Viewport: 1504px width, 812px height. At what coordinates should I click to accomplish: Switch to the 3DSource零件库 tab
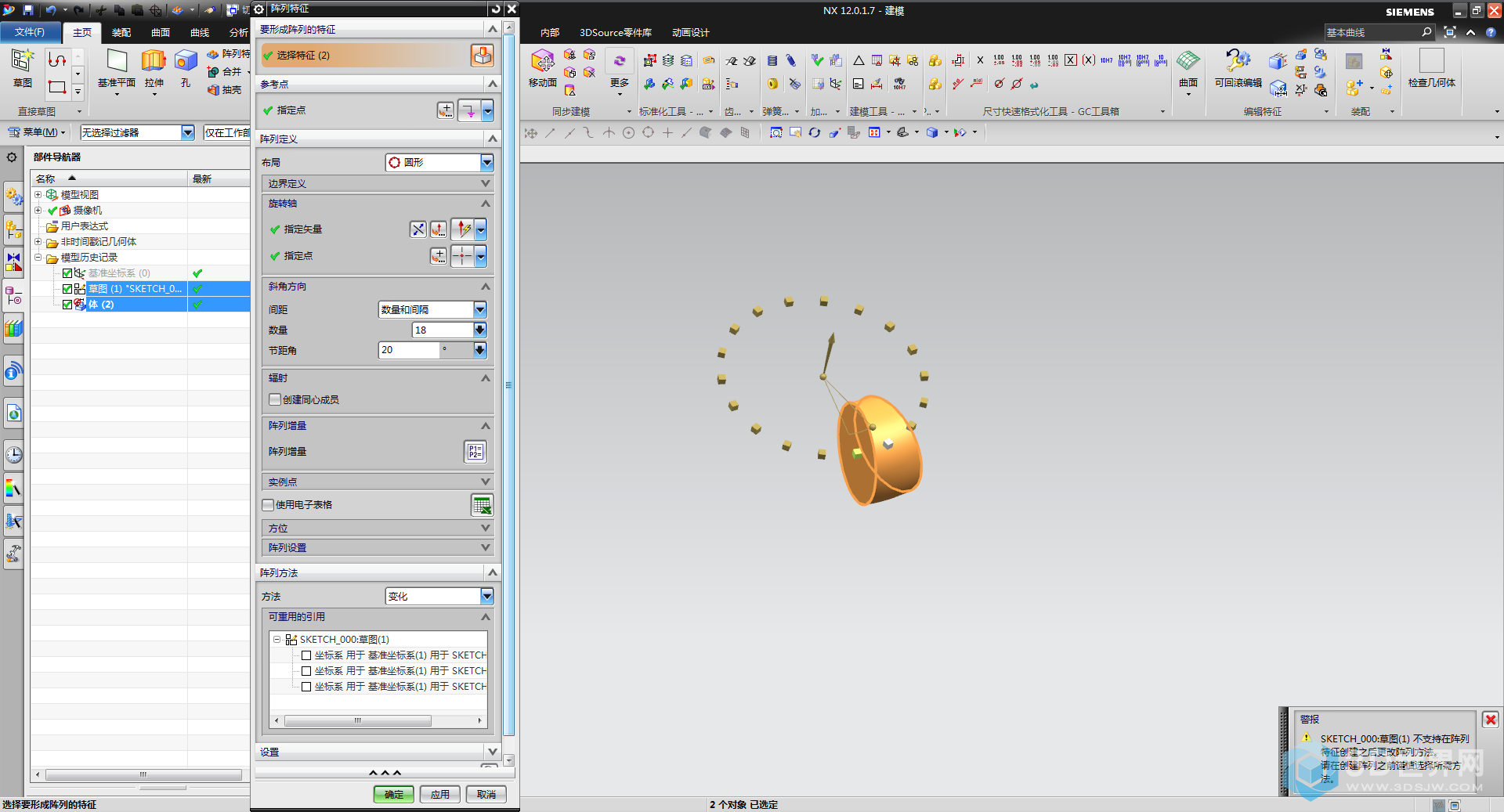point(616,32)
